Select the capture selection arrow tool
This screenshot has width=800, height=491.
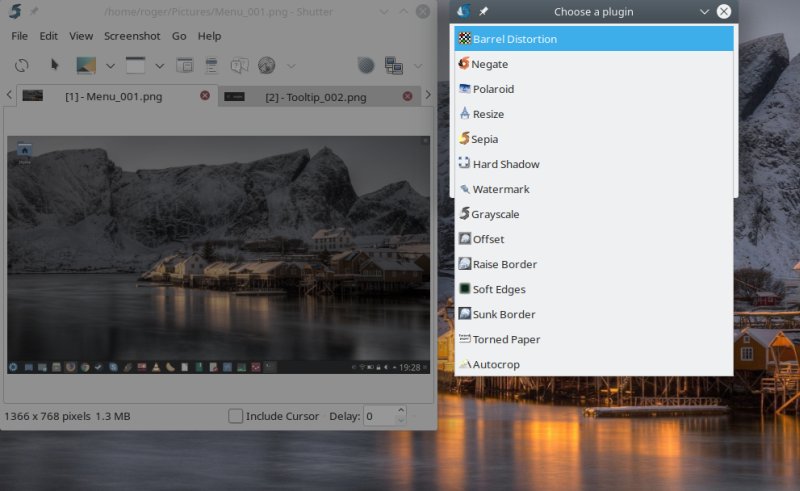click(x=55, y=65)
